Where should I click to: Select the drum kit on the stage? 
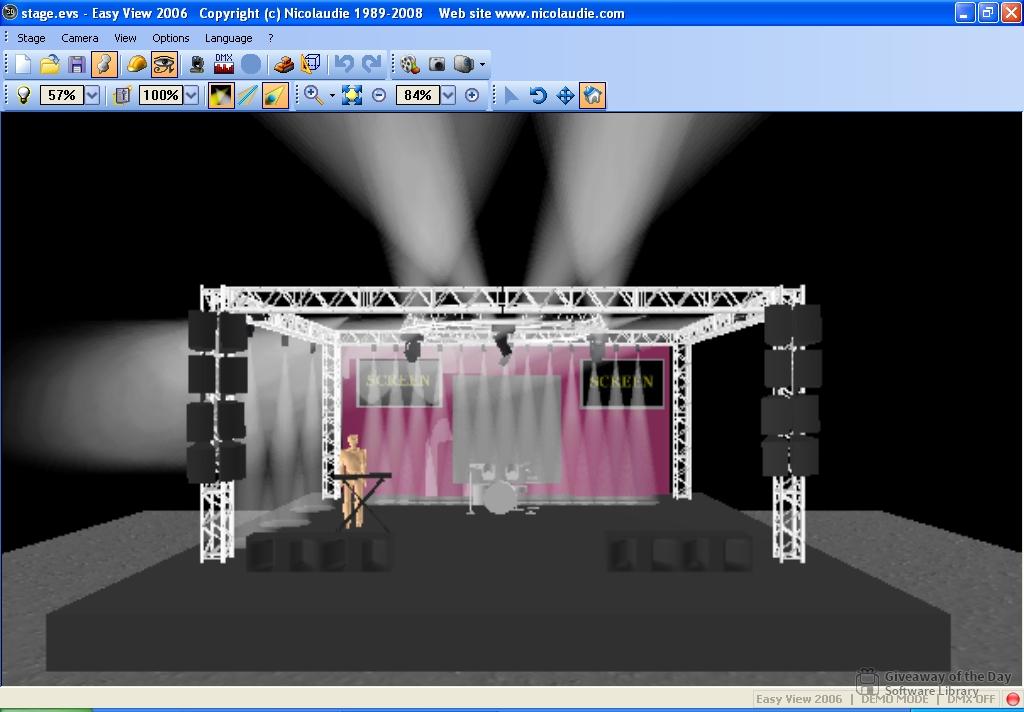coord(500,489)
